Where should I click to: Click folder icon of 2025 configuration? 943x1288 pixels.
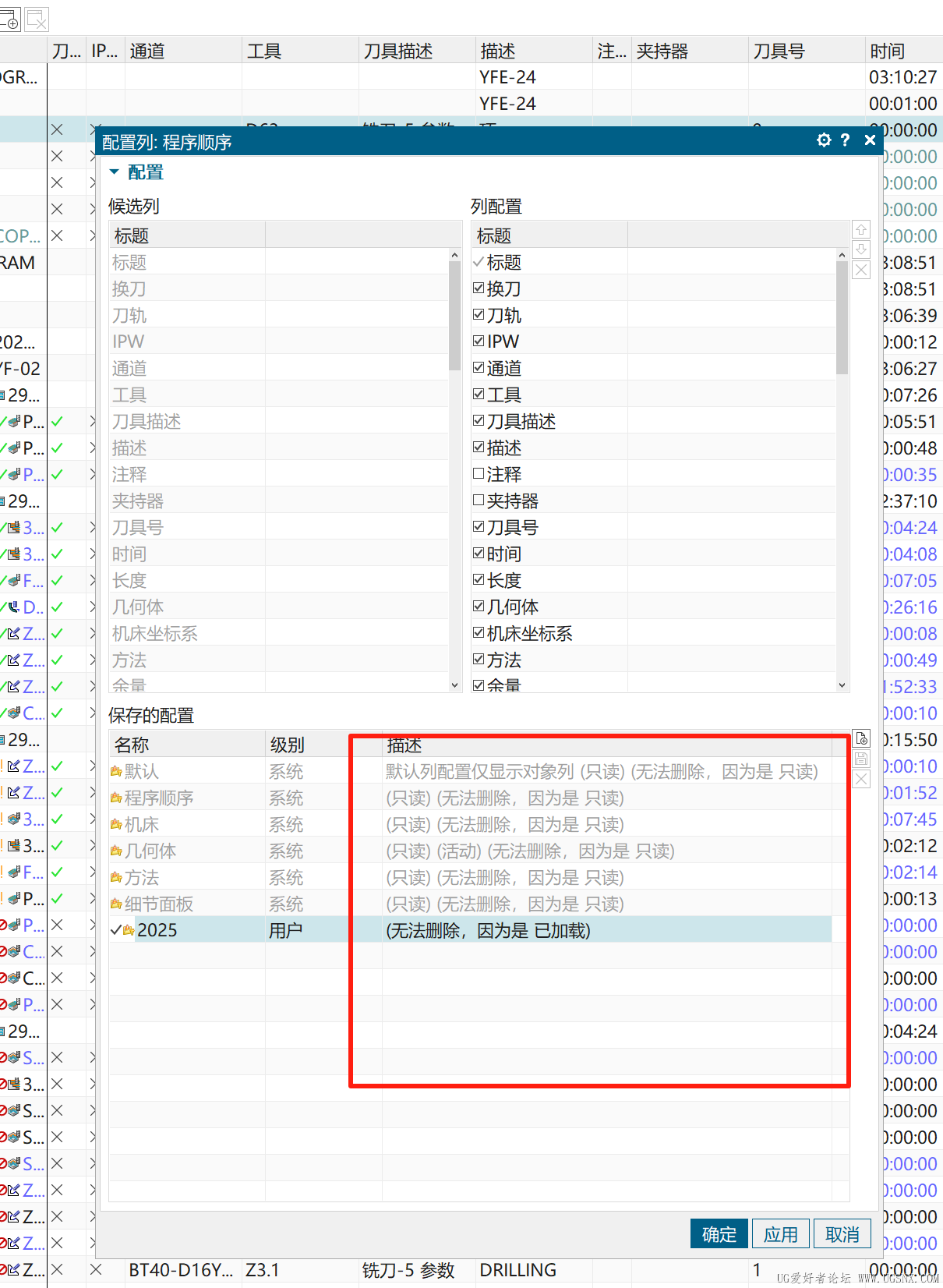pos(129,931)
